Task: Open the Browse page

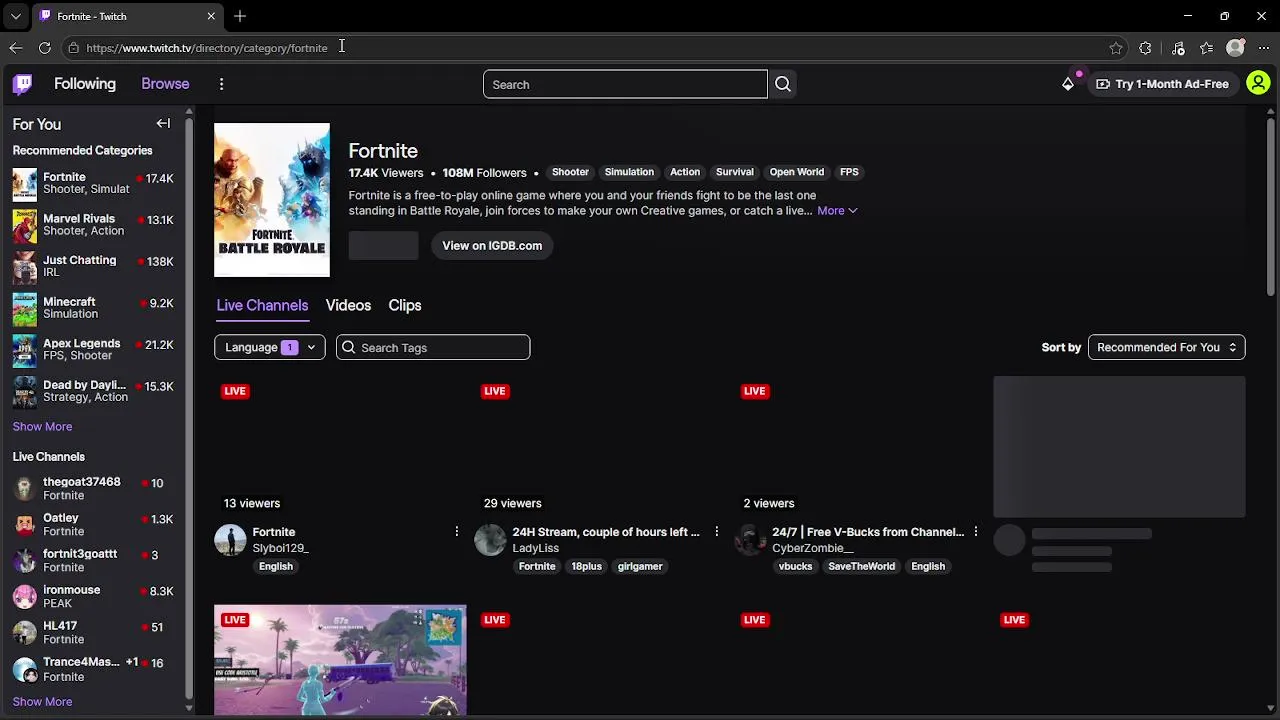Action: click(165, 84)
